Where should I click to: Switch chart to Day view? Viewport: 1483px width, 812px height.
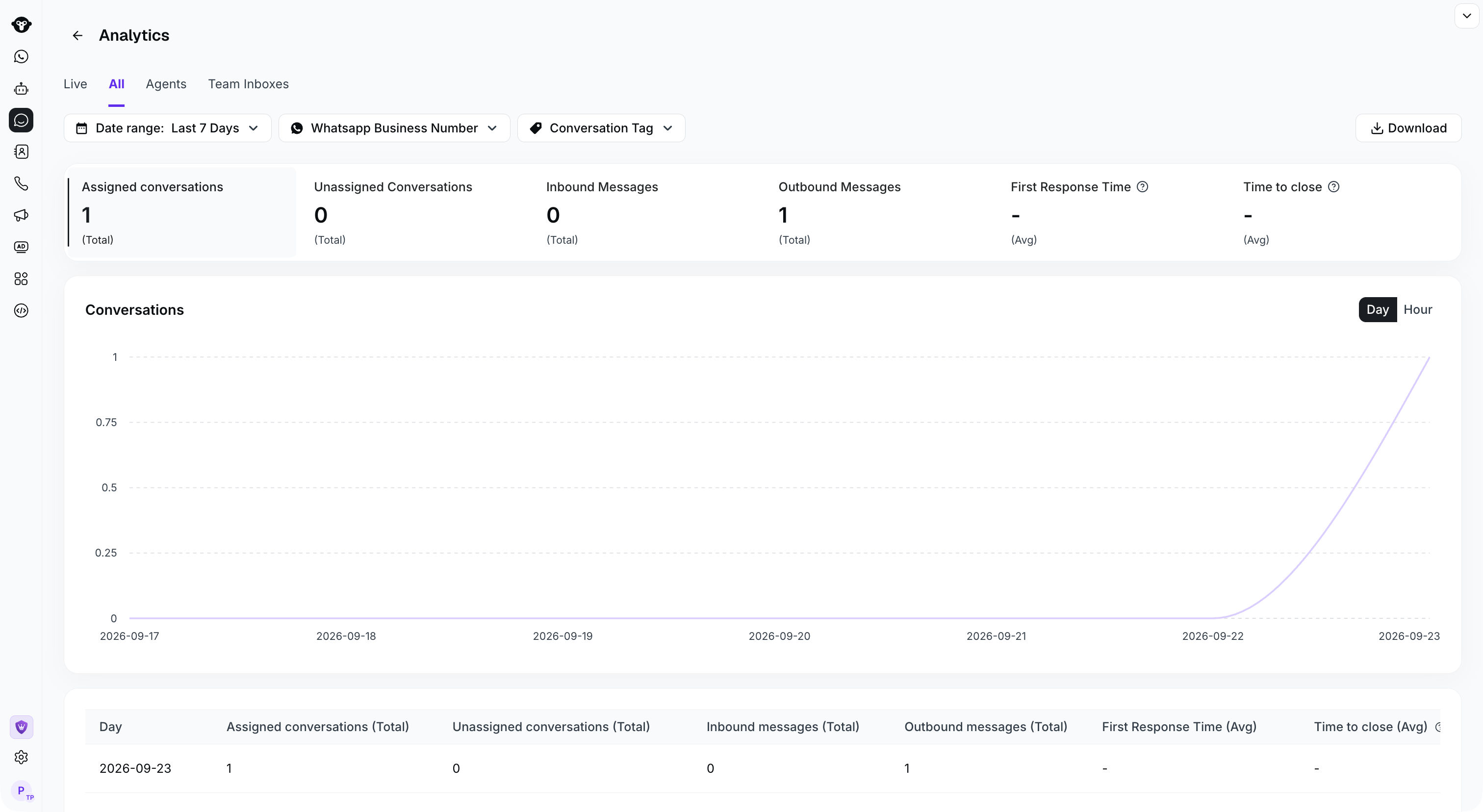click(x=1378, y=309)
